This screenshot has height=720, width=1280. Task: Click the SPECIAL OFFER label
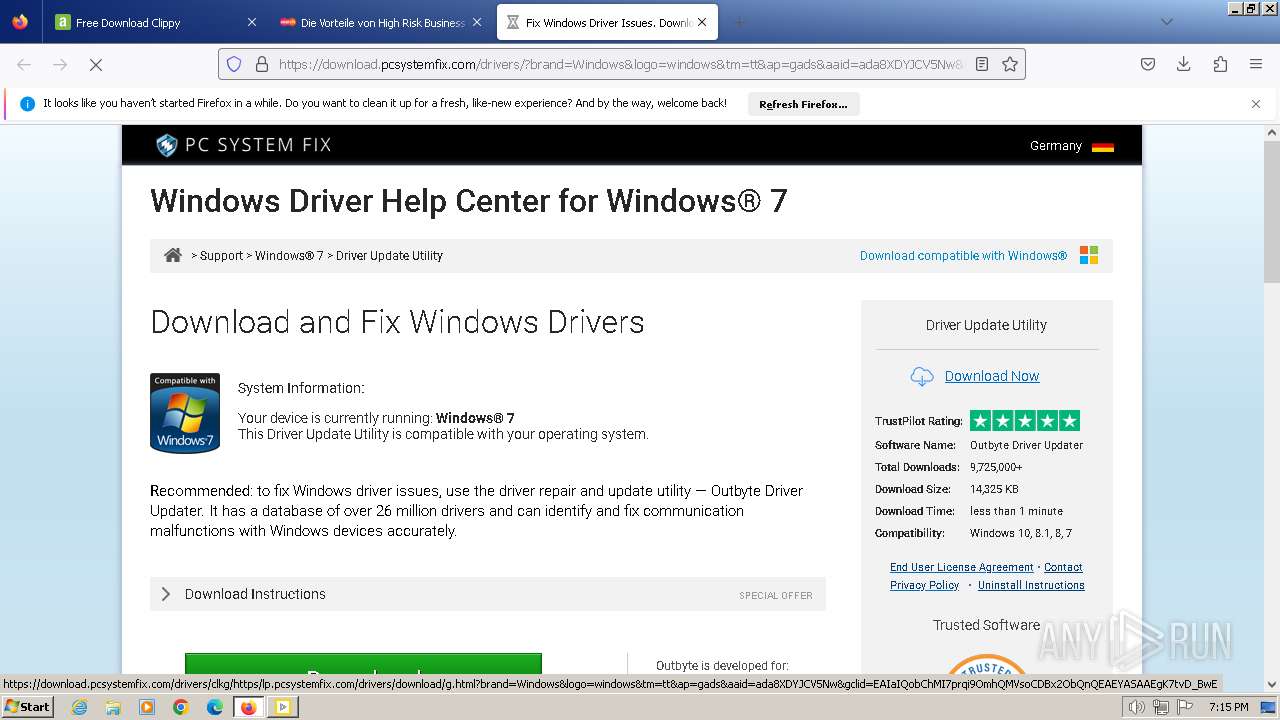click(776, 595)
